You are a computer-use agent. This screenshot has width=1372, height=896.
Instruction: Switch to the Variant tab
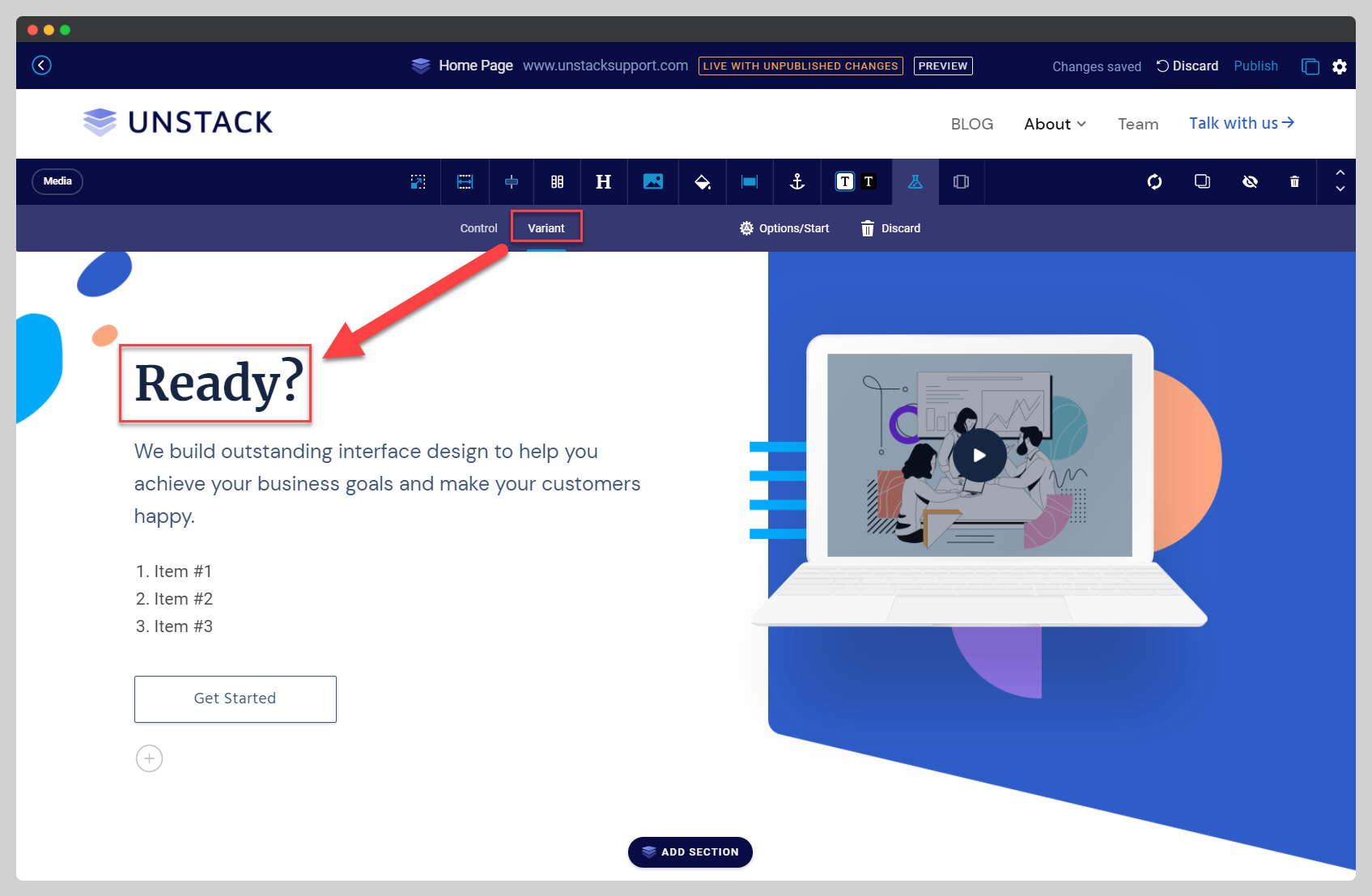tap(546, 227)
